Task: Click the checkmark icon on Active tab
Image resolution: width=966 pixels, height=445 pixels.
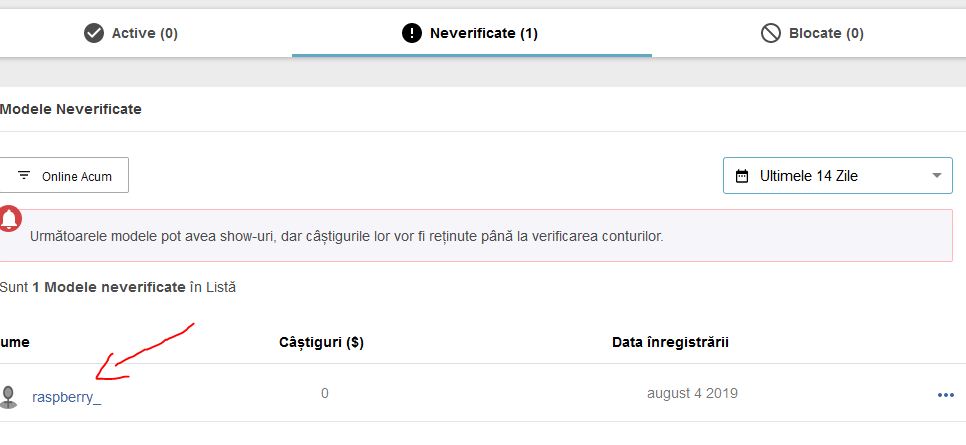Action: point(94,33)
